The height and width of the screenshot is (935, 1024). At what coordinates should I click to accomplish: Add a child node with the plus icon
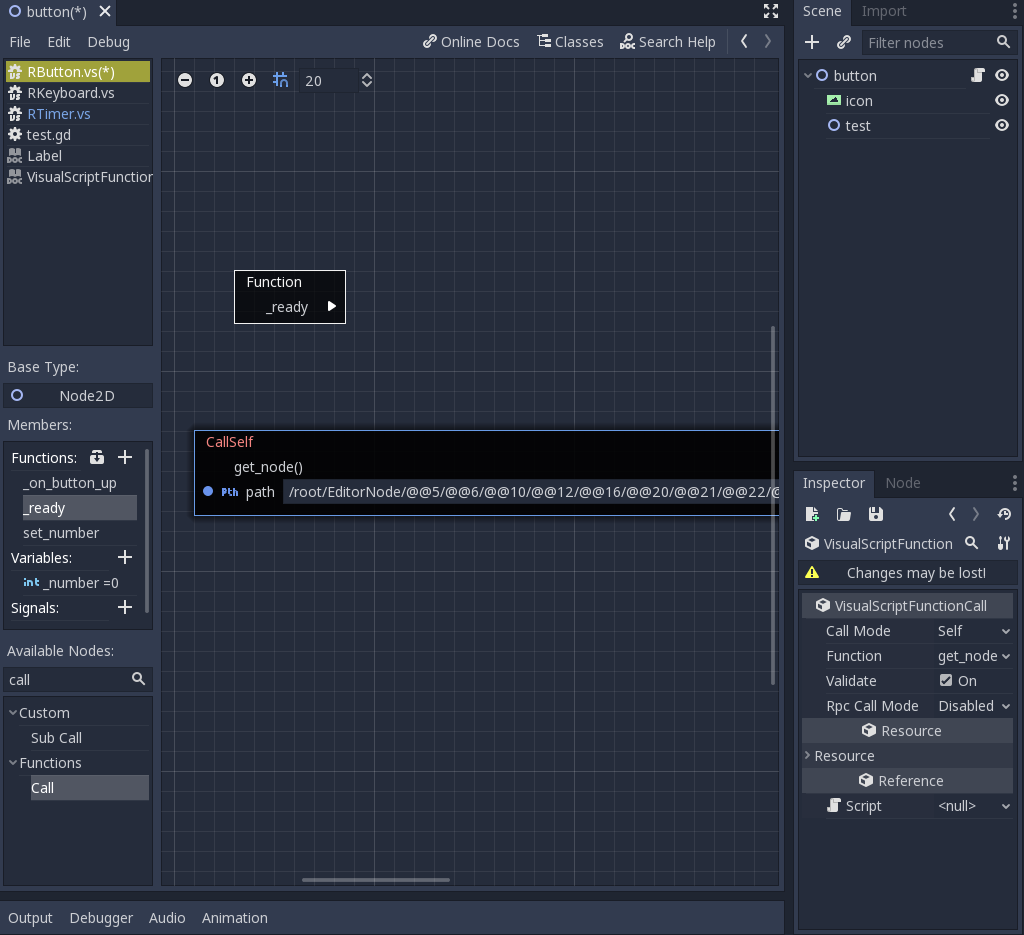[811, 42]
